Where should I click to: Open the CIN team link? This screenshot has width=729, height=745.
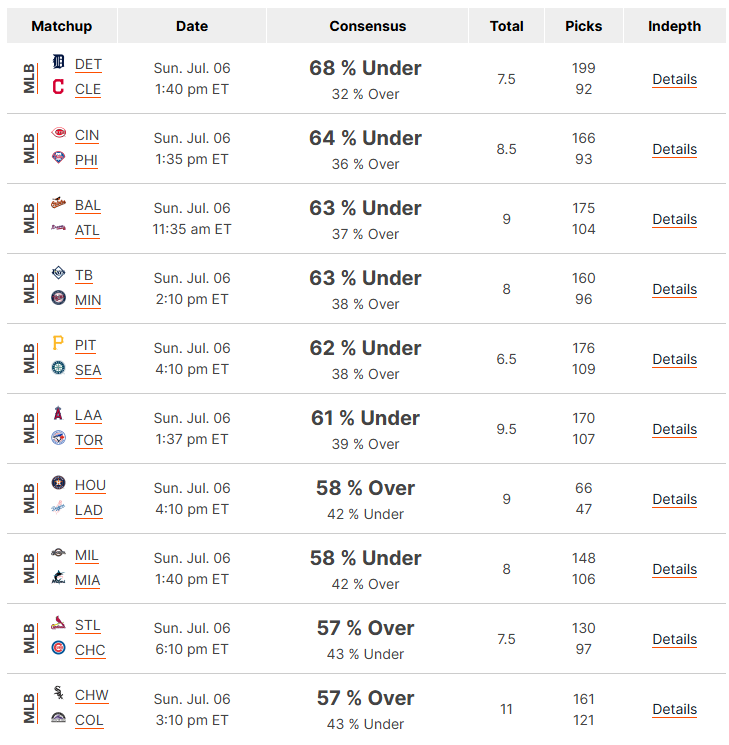pyautogui.click(x=87, y=136)
